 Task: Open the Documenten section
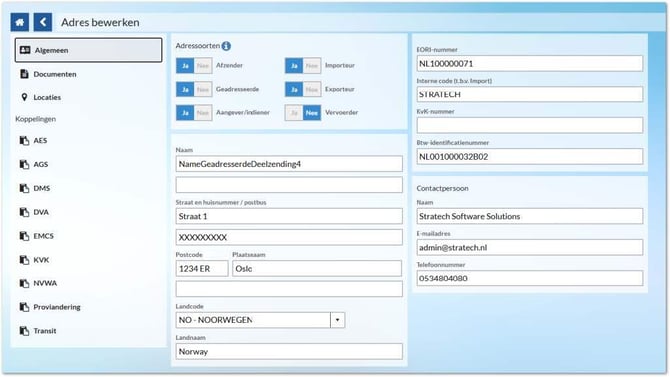coord(88,74)
